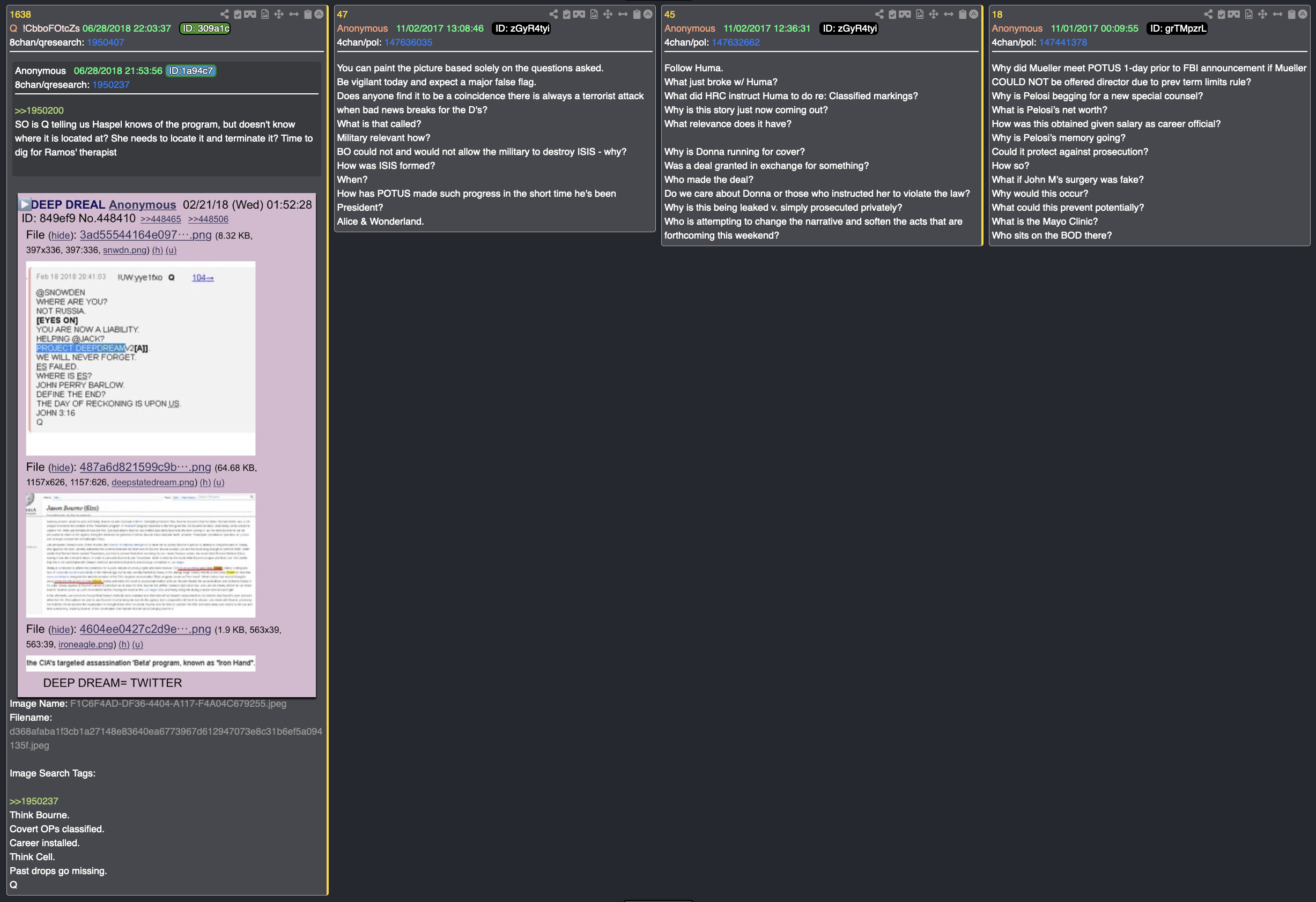
Task: Open post number 18 link
Action: point(996,14)
